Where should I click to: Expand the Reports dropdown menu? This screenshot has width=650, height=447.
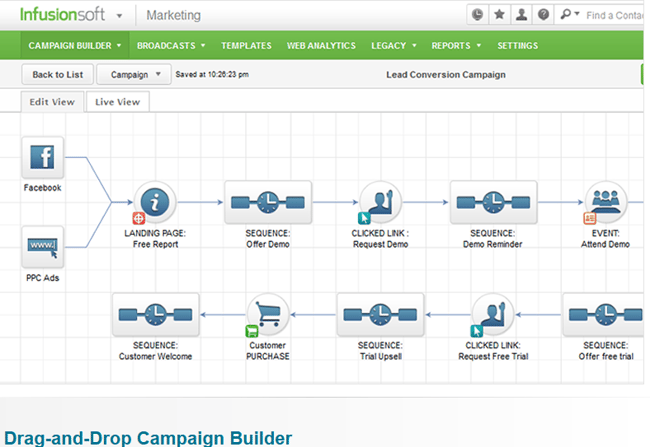click(456, 46)
